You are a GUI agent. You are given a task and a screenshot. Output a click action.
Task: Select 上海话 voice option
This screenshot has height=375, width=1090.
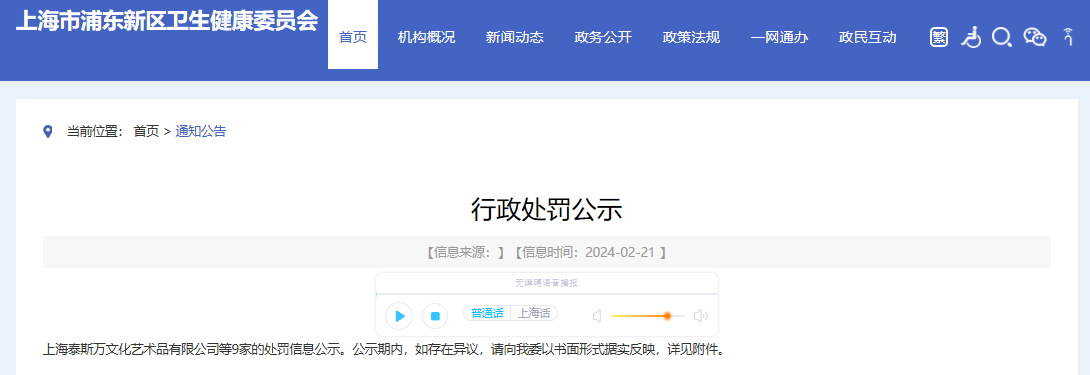534,313
